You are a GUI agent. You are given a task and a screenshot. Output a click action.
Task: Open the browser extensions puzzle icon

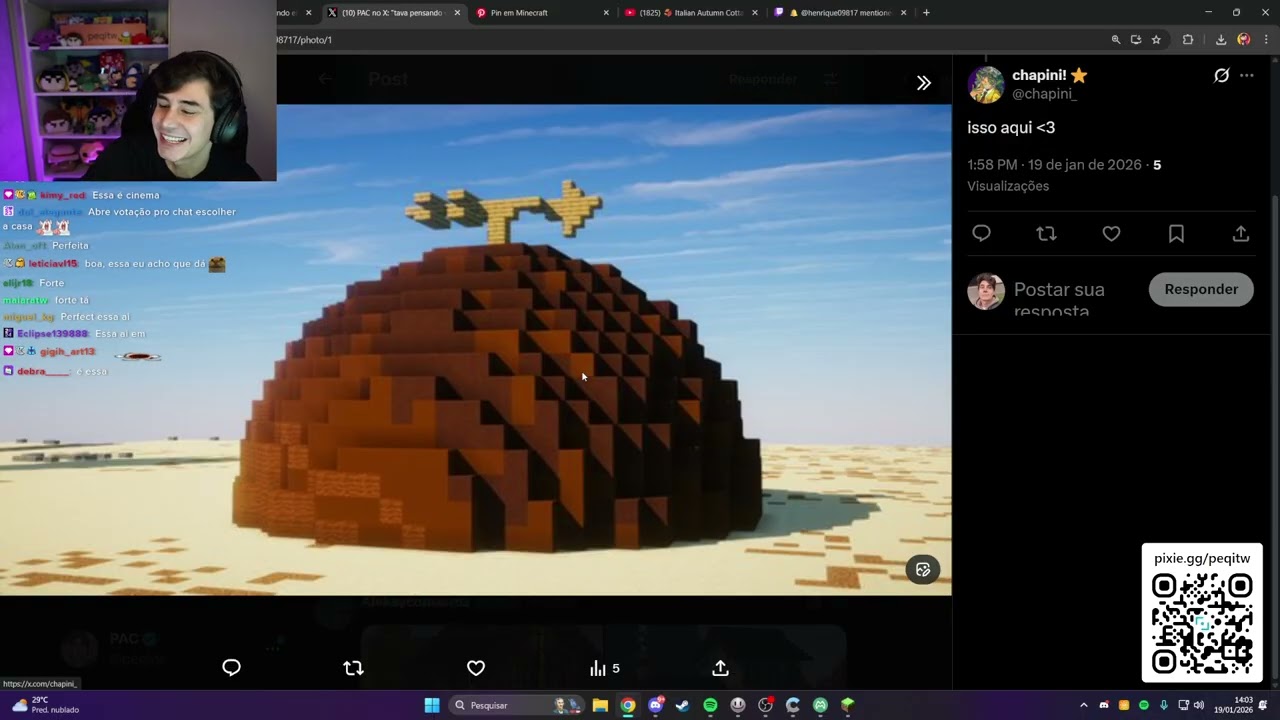(x=1188, y=40)
